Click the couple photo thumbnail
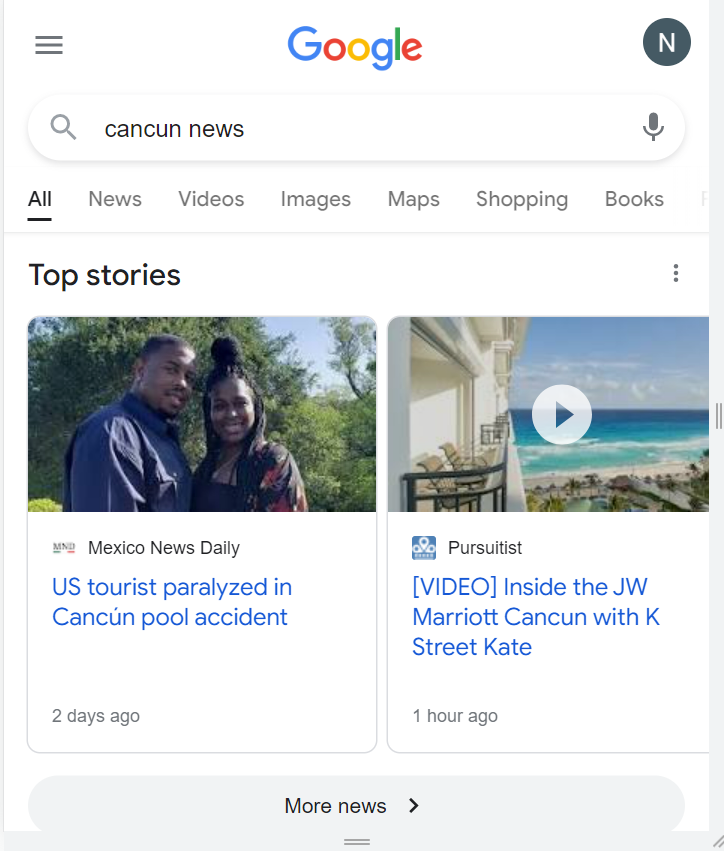 (x=202, y=414)
